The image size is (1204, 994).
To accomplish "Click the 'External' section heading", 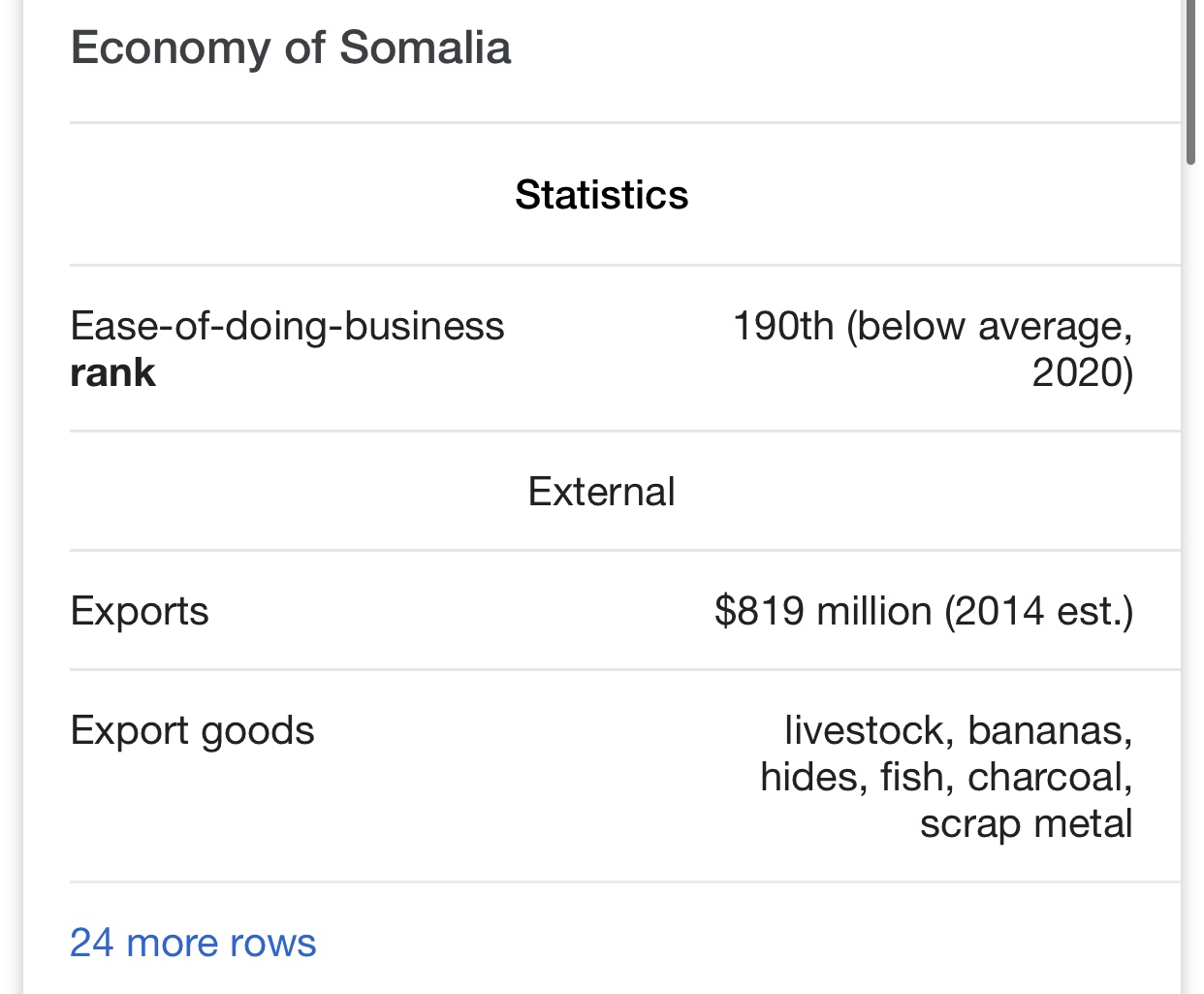I will click(x=602, y=492).
